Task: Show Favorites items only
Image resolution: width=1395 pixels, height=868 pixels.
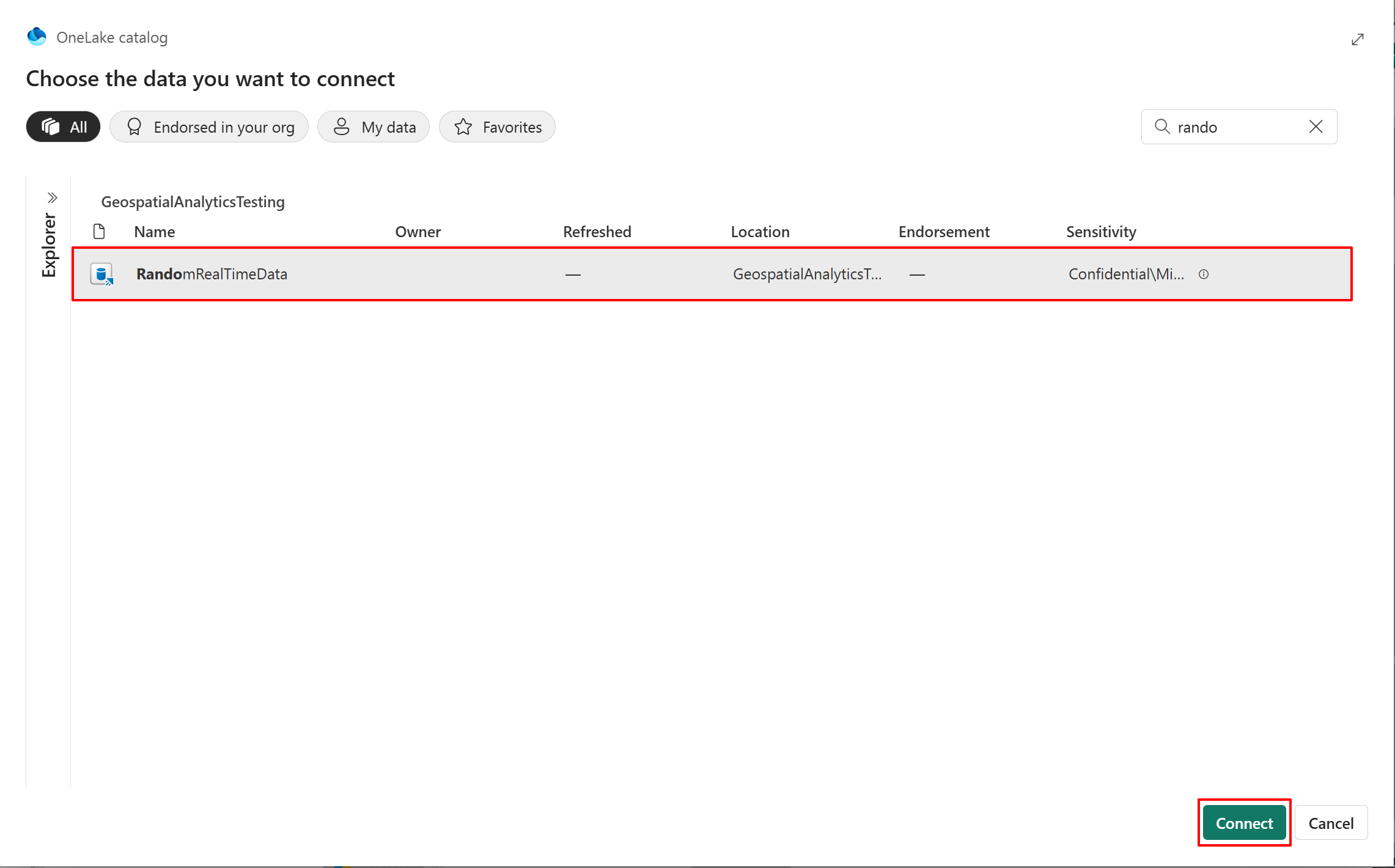Action: [497, 127]
